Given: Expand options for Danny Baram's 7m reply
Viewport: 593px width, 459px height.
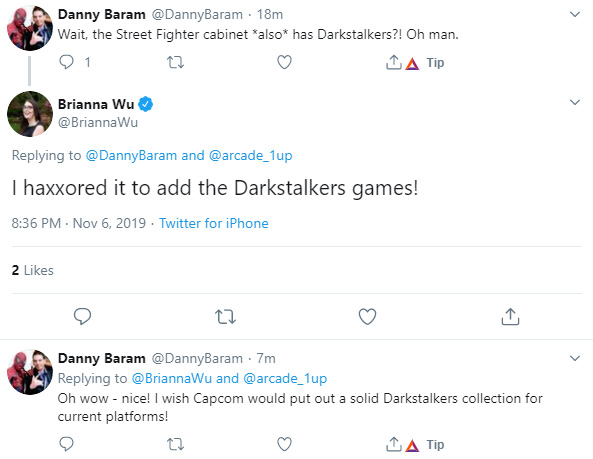Looking at the screenshot, I should tap(575, 358).
